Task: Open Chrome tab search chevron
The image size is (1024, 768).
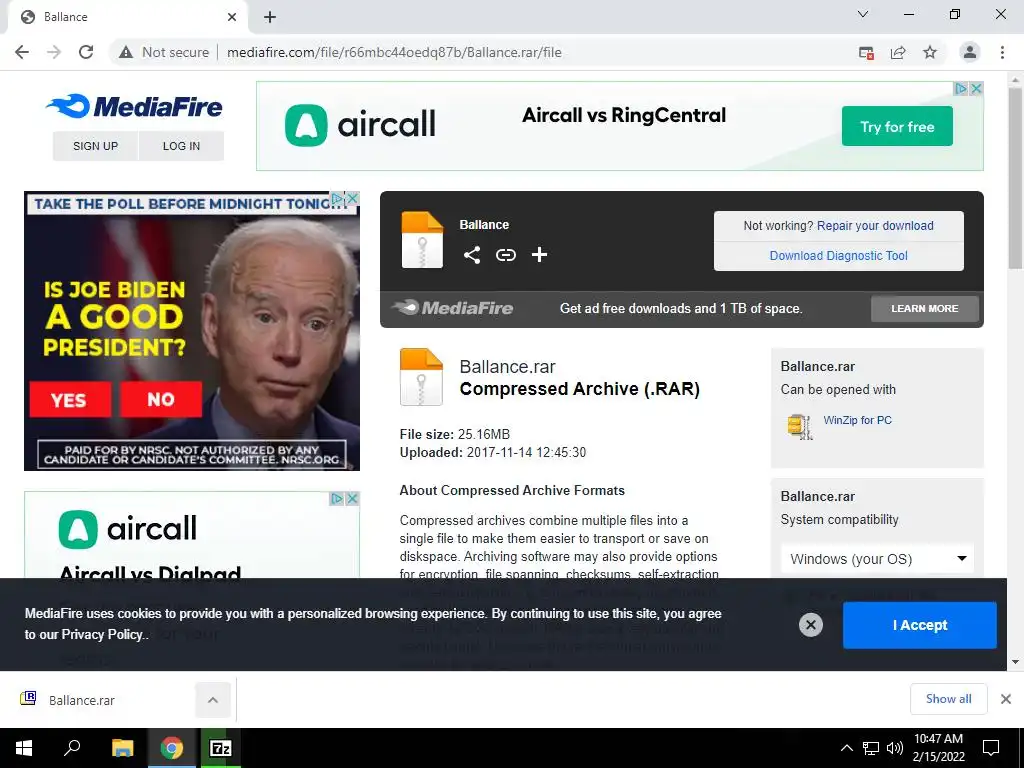Action: (863, 14)
